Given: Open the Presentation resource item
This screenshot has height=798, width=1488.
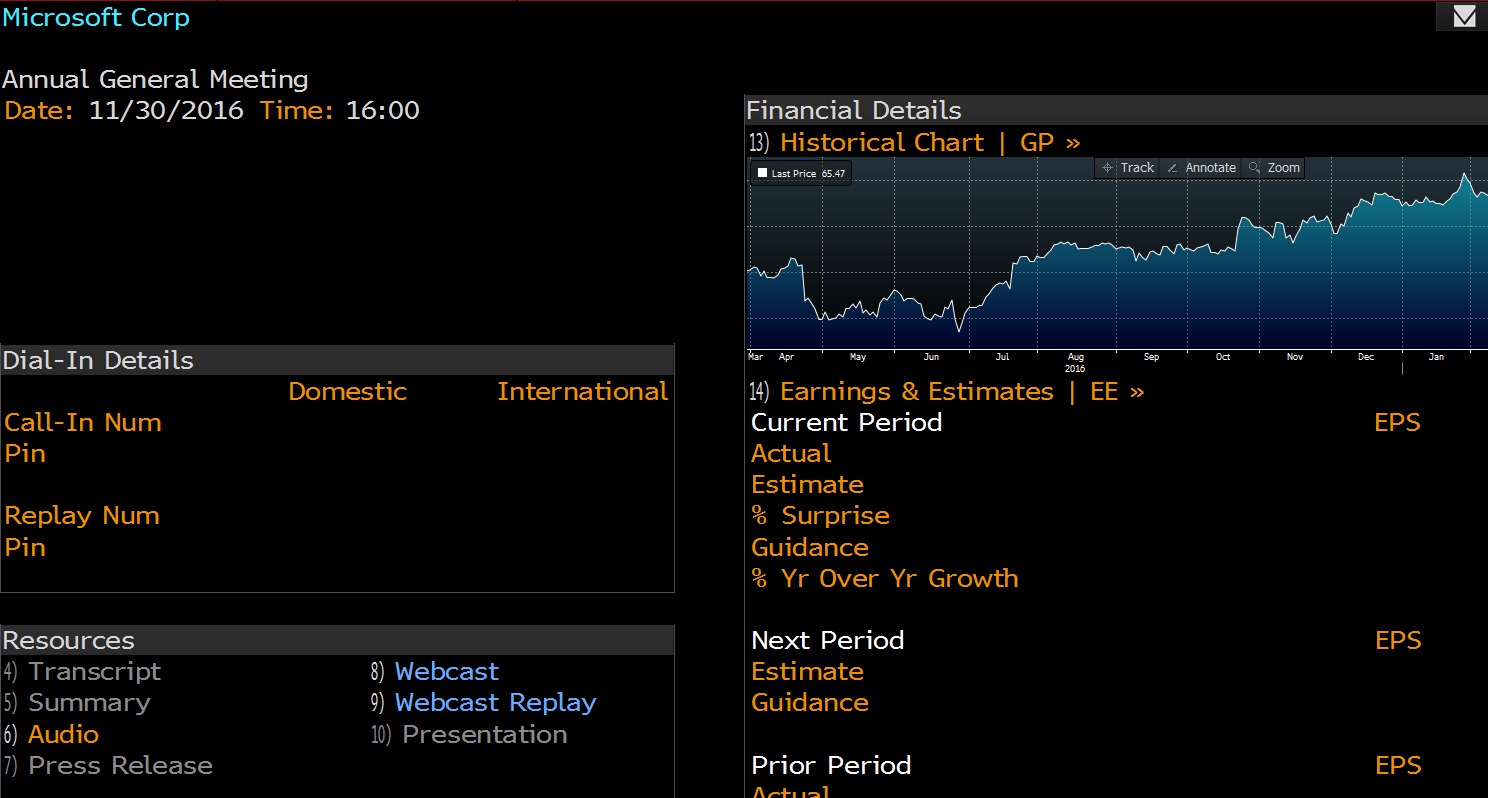Looking at the screenshot, I should pyautogui.click(x=484, y=734).
